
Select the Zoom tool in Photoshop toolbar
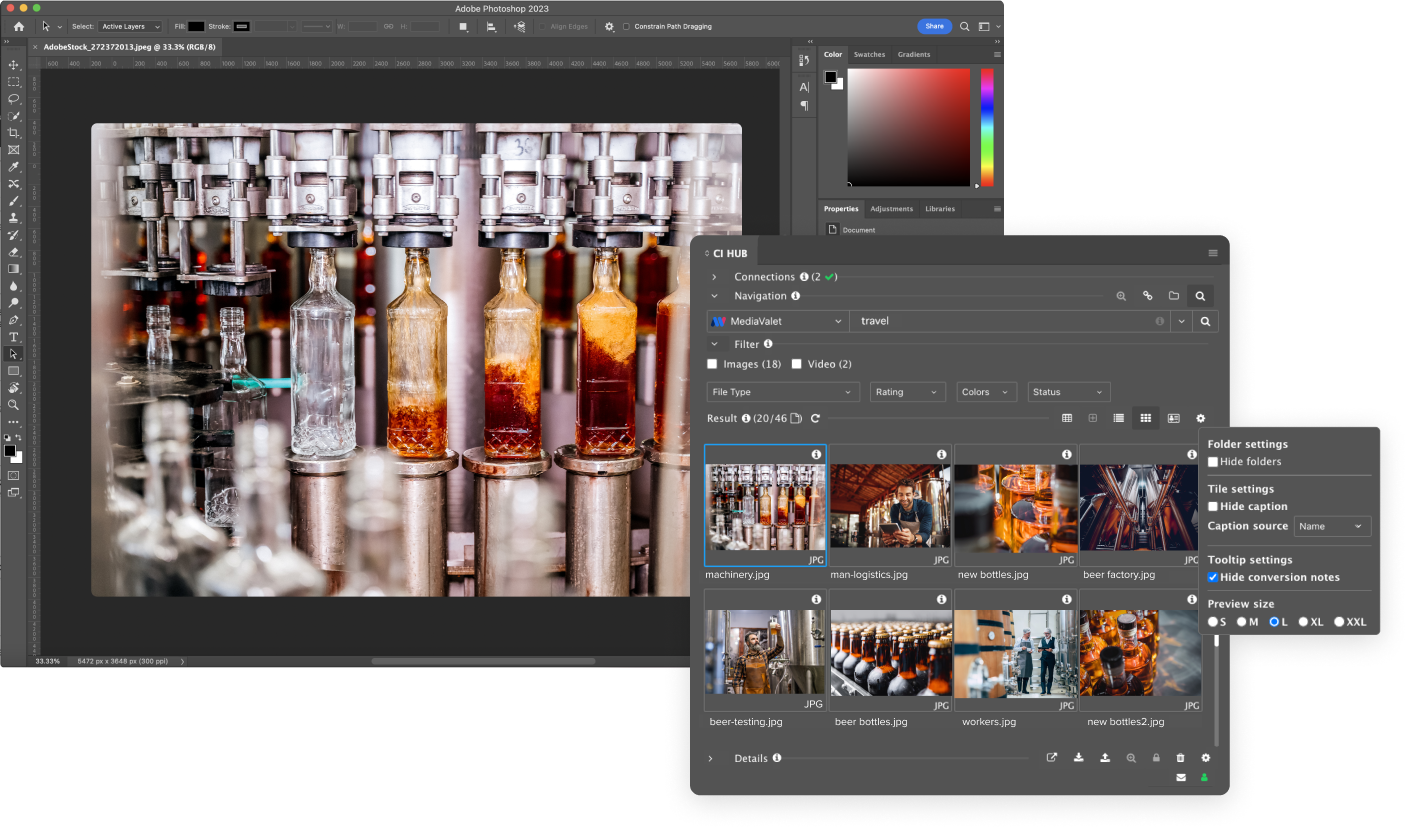pos(14,405)
